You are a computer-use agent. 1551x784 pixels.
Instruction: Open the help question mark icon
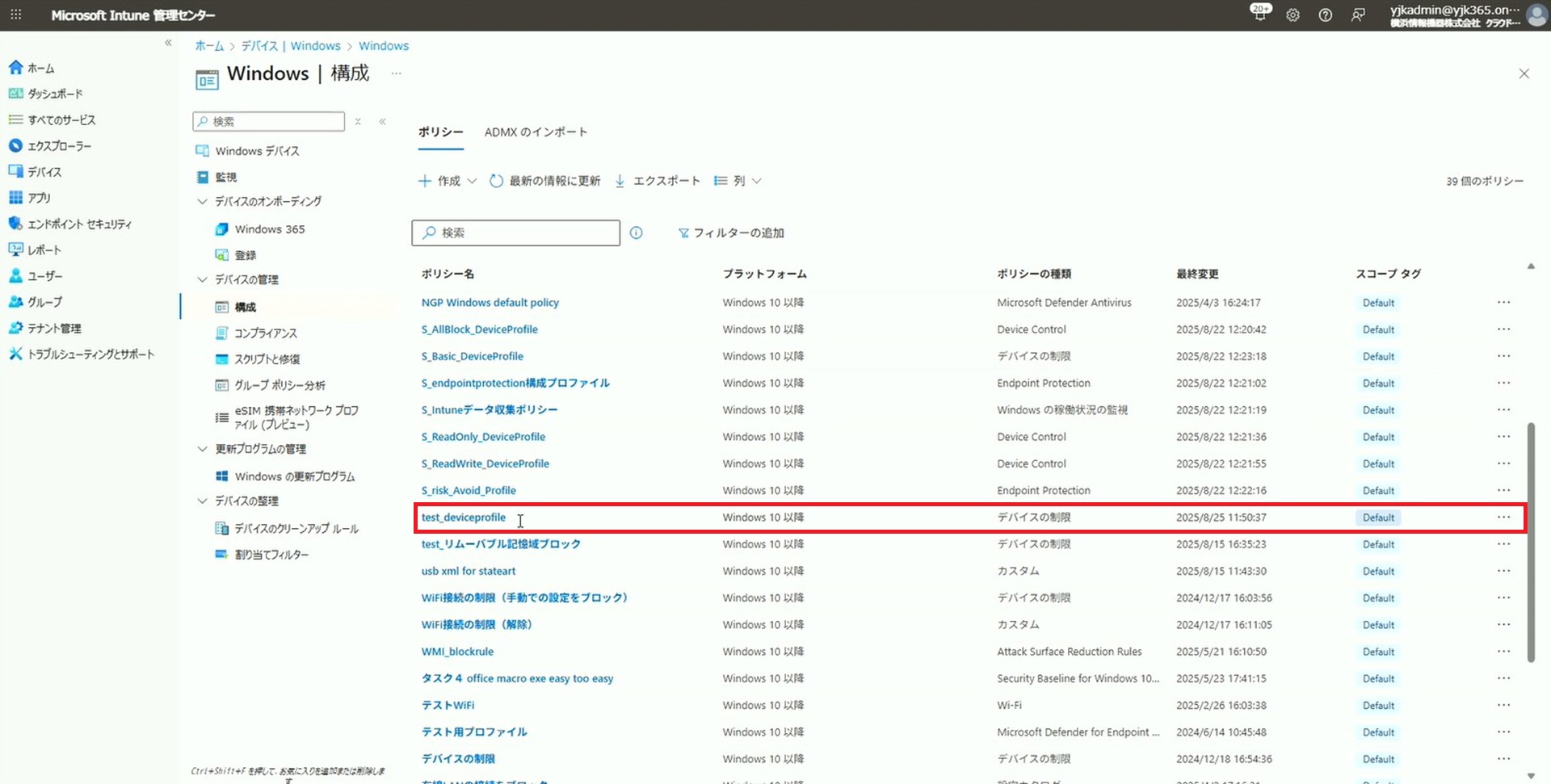tap(1325, 15)
